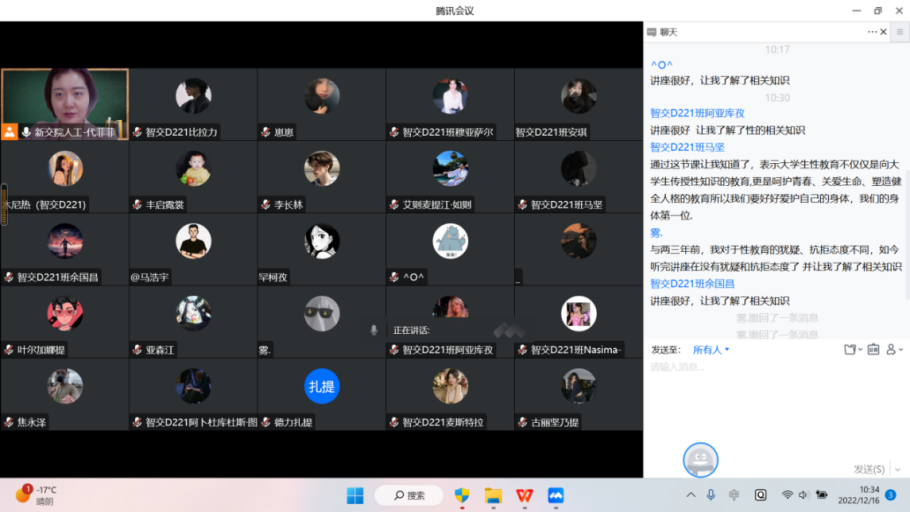Screen dimensions: 910x512
Task: Click the speaker's microphone icon on host tile
Action: (26, 132)
